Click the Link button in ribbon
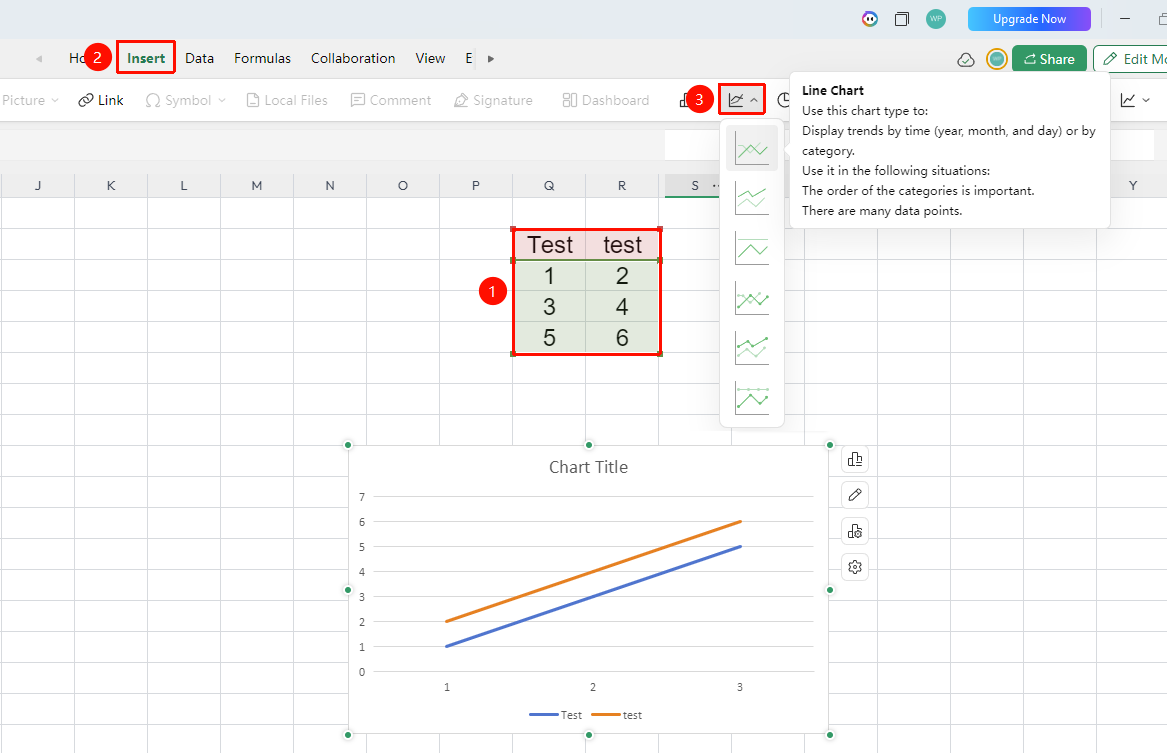This screenshot has width=1167, height=753. (x=101, y=100)
